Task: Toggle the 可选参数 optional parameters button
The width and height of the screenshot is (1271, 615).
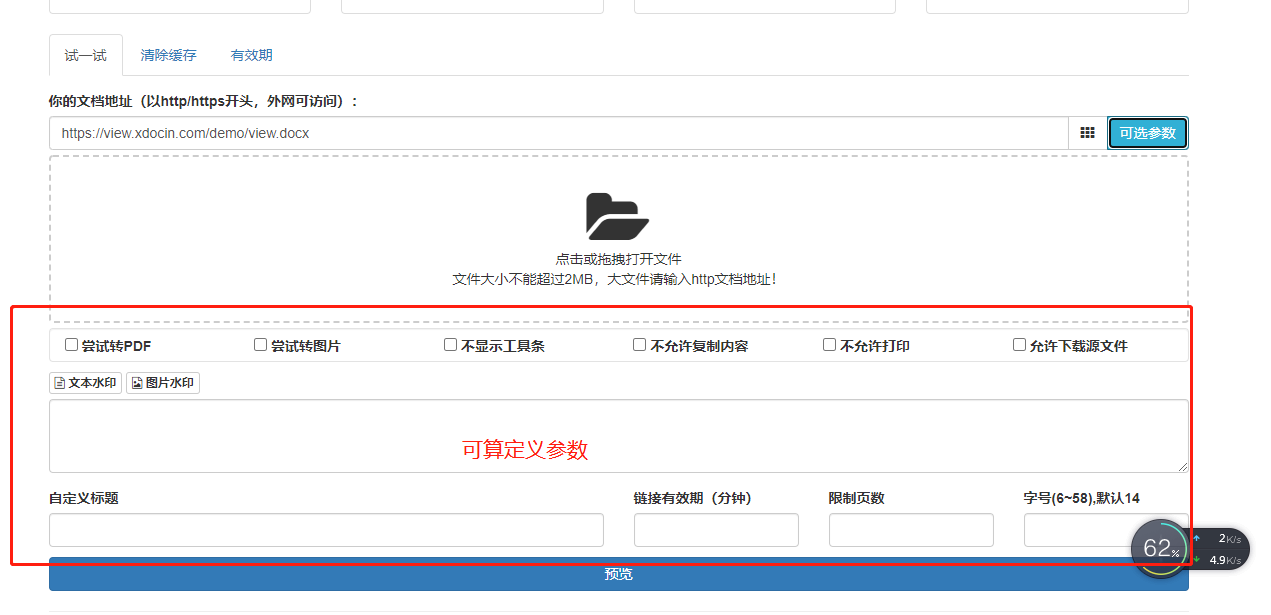Action: click(x=1147, y=133)
